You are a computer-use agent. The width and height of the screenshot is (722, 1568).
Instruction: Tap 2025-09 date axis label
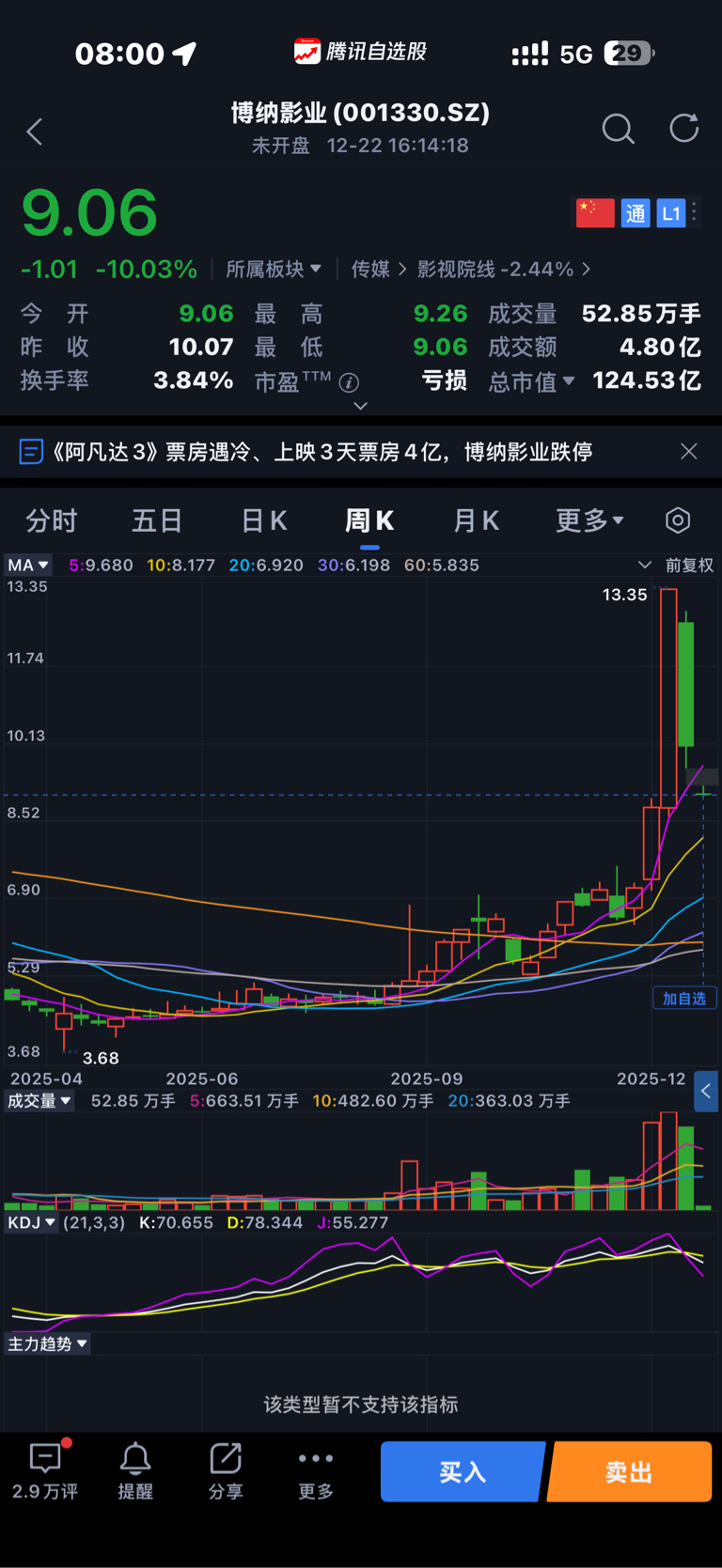427,1079
